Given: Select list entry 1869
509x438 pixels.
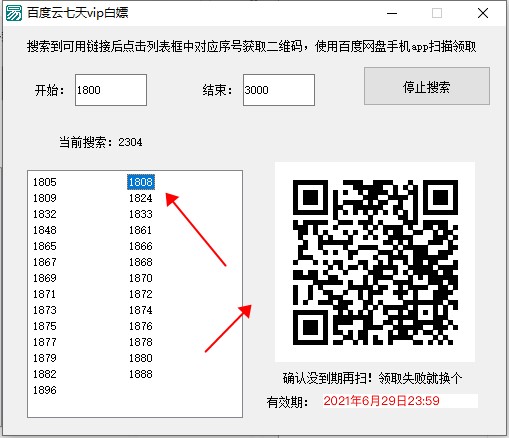Looking at the screenshot, I should tap(45, 278).
